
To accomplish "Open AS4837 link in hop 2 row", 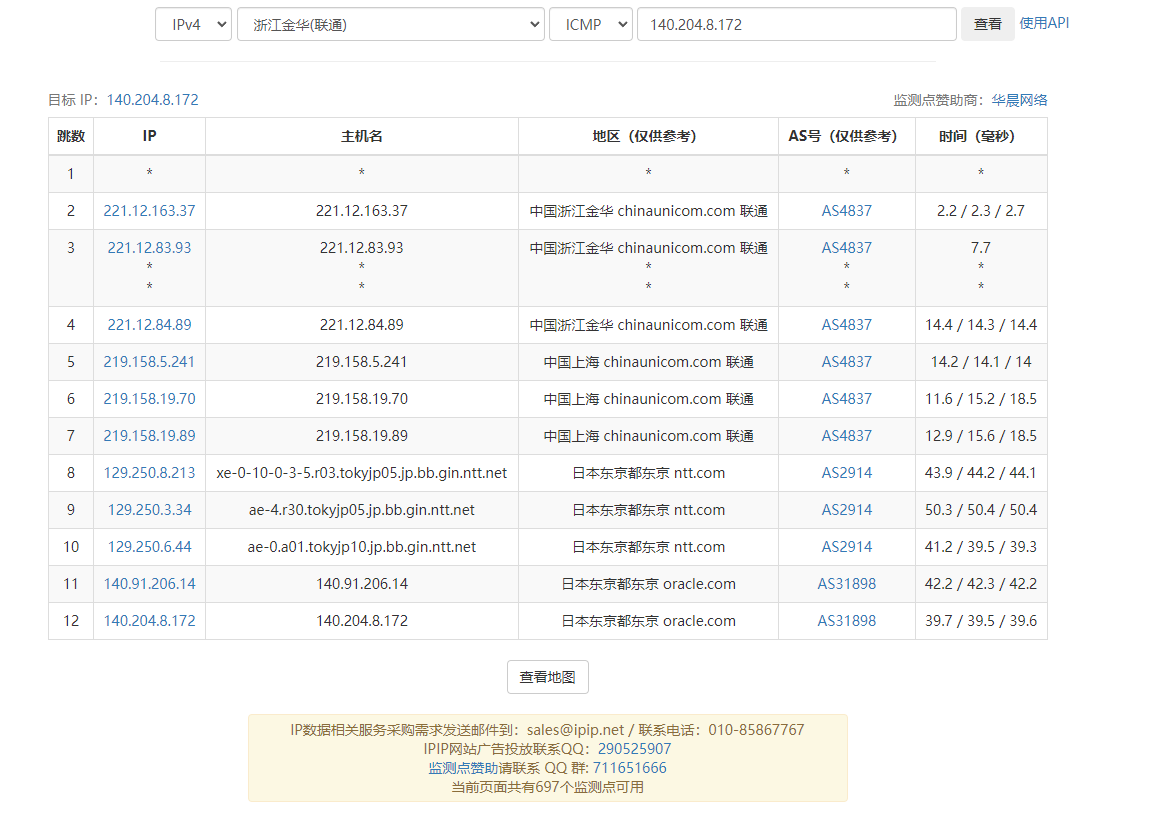I will 846,211.
